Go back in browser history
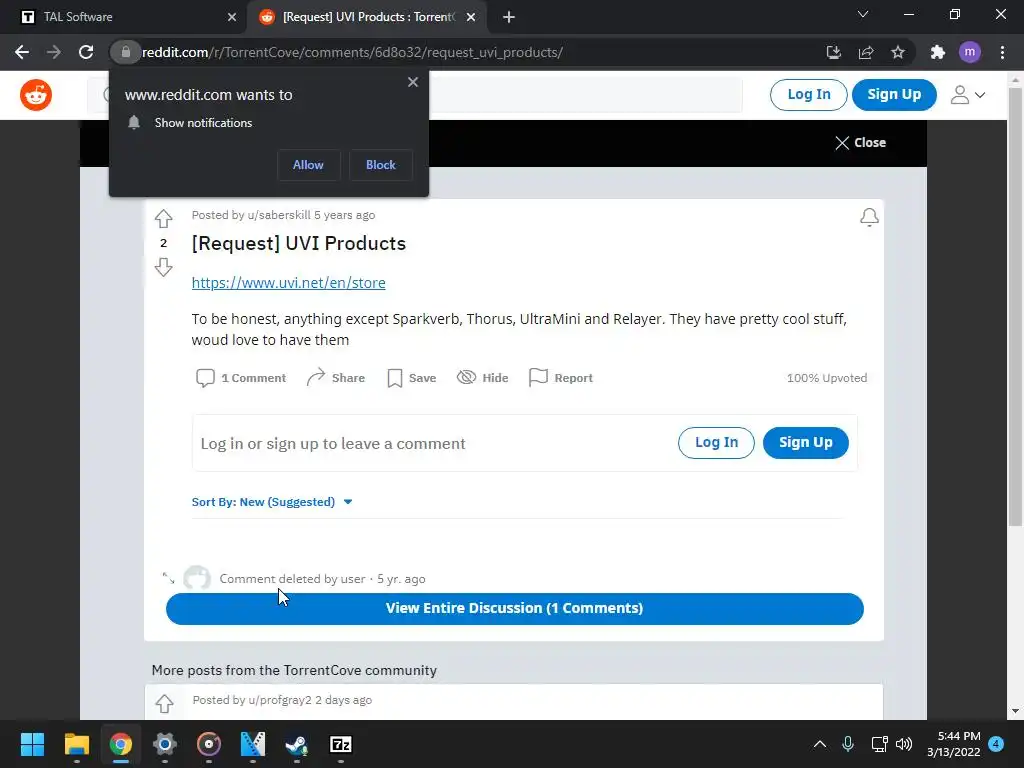 coord(22,52)
